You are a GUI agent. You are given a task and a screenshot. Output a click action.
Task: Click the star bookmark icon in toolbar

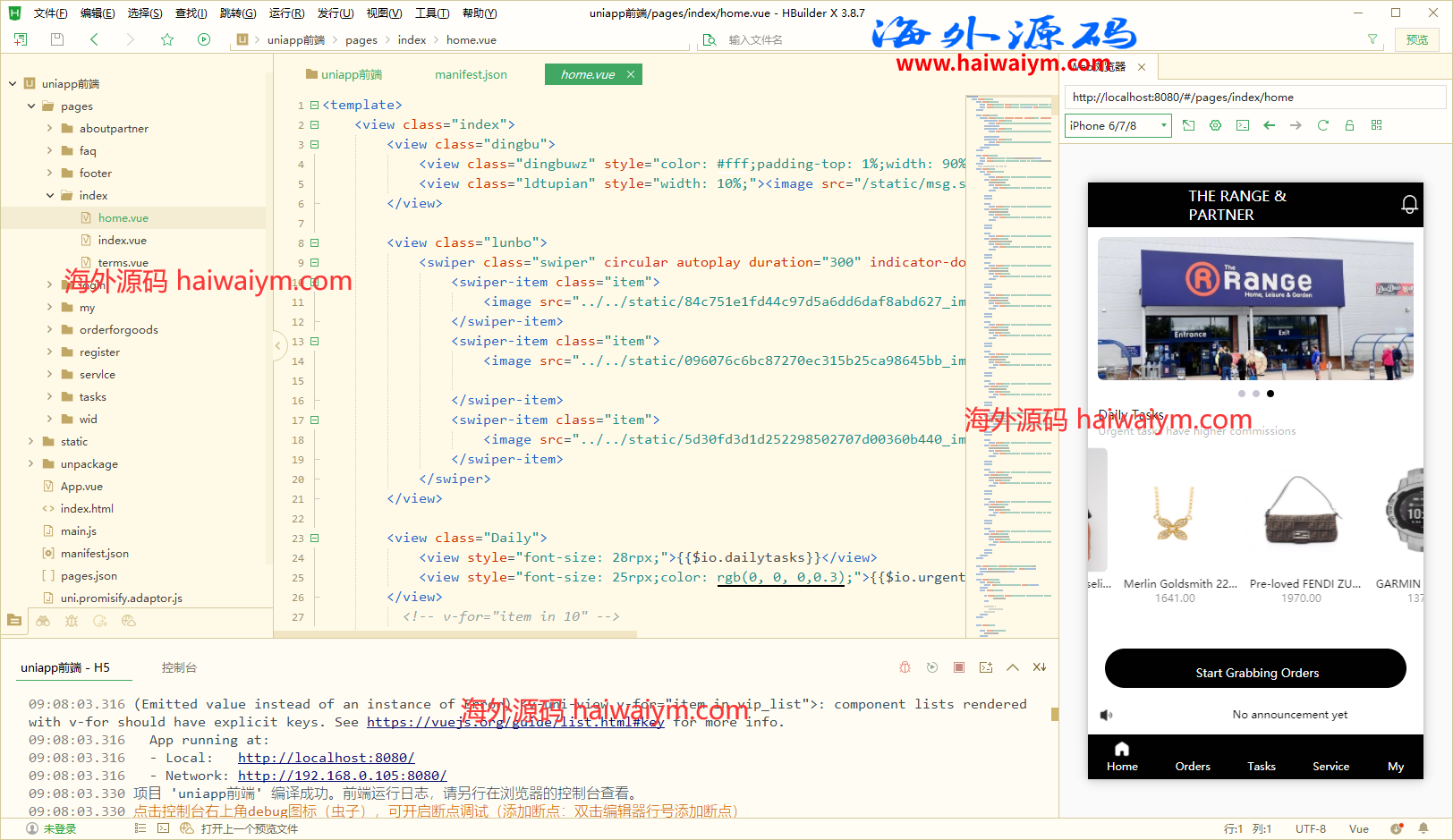click(167, 39)
